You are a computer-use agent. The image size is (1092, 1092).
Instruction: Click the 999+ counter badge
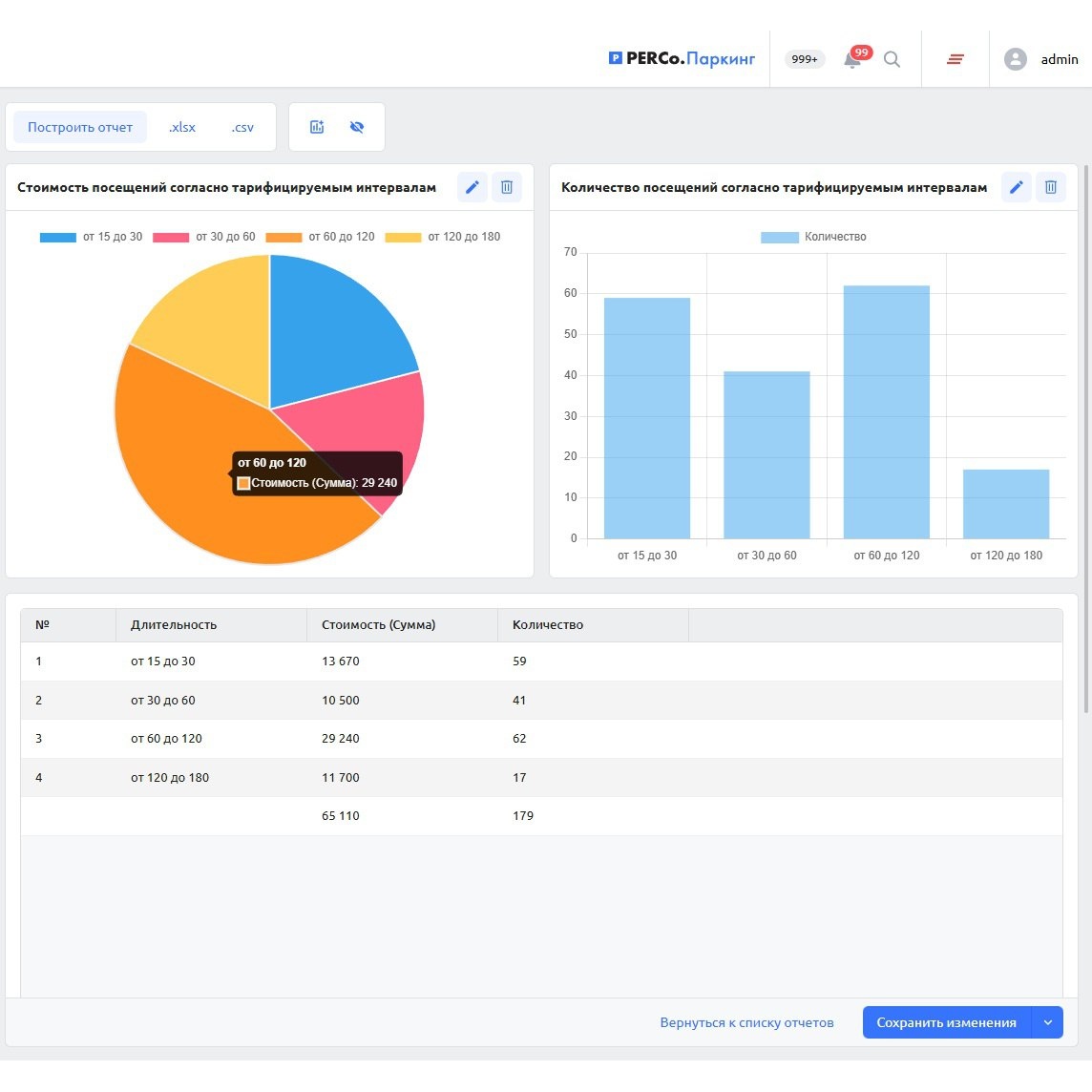click(805, 59)
